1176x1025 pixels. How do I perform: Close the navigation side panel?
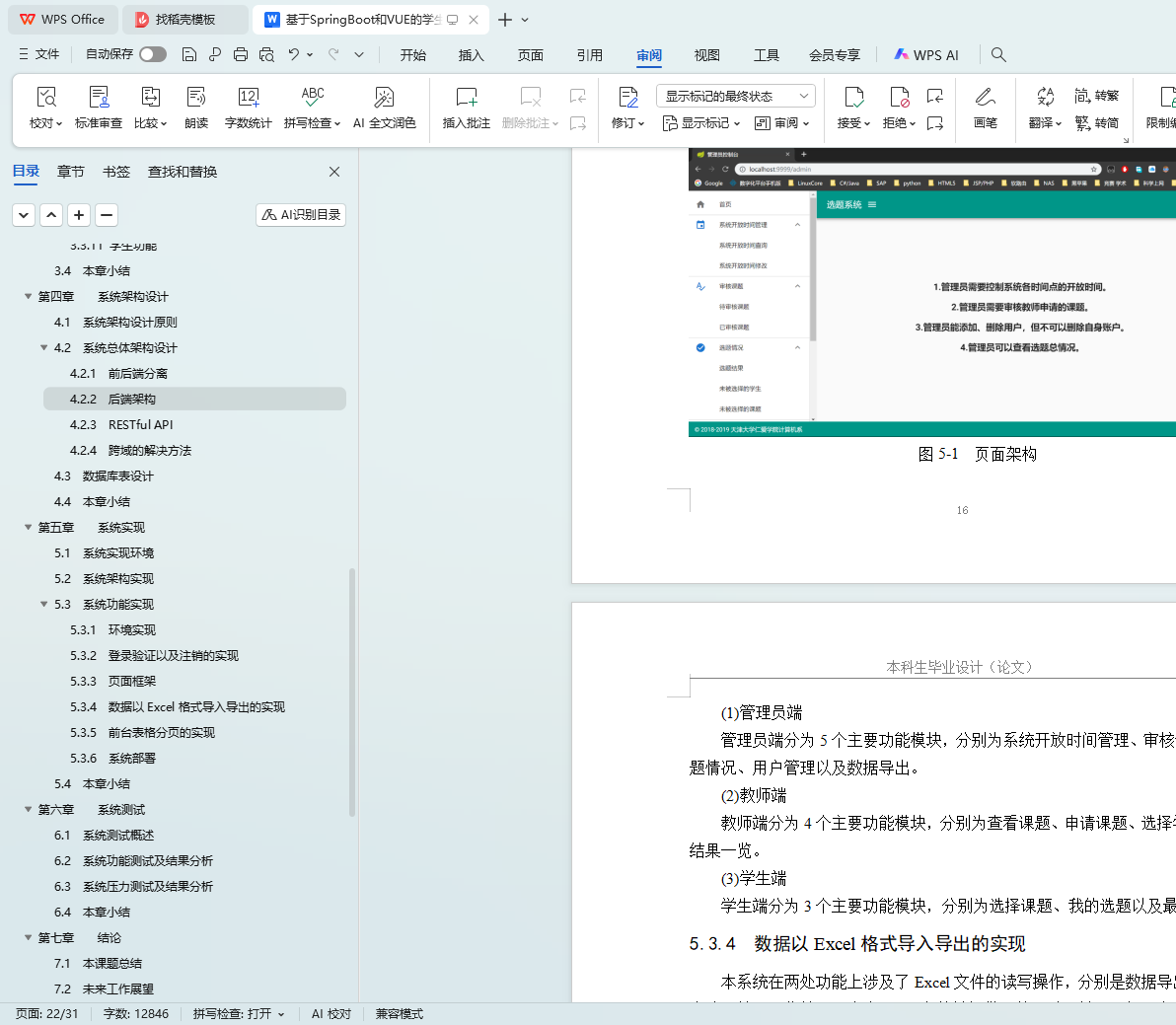point(334,172)
